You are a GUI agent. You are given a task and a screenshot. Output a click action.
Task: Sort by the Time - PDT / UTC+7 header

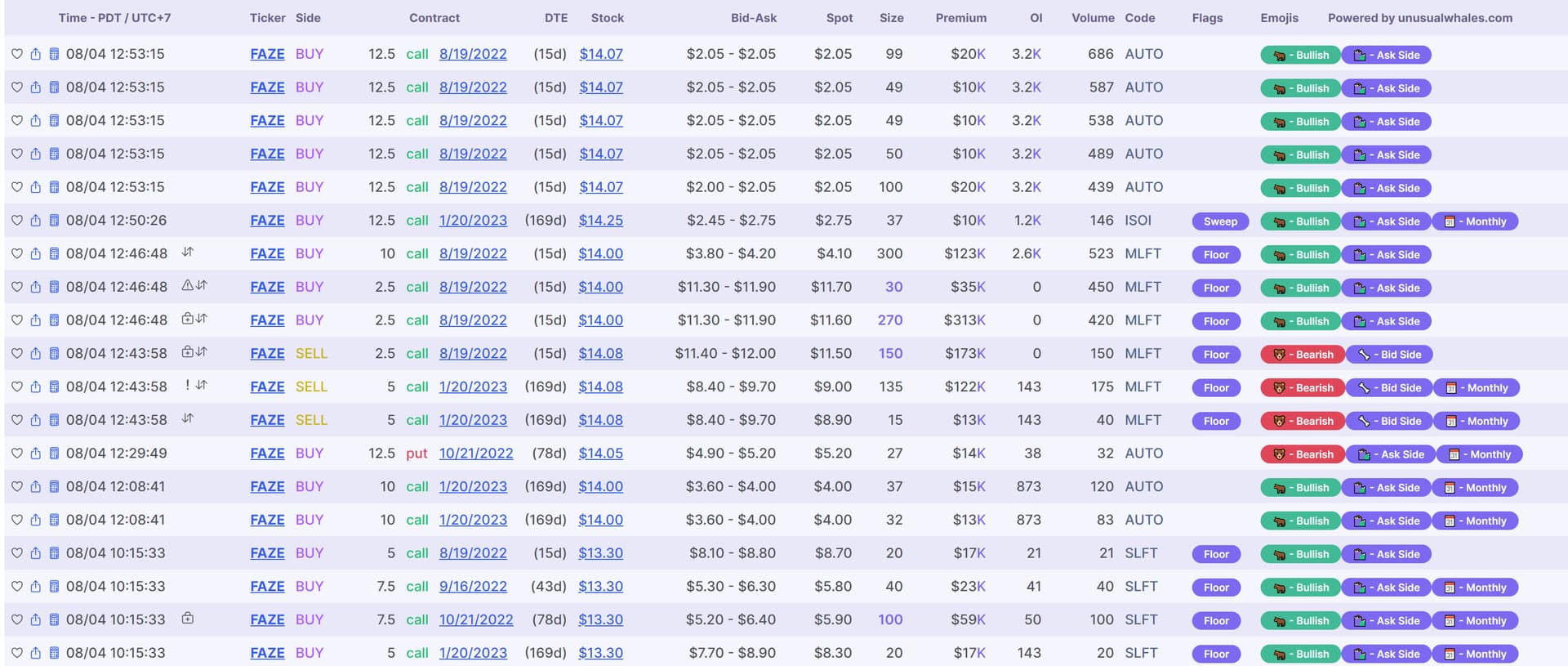114,18
